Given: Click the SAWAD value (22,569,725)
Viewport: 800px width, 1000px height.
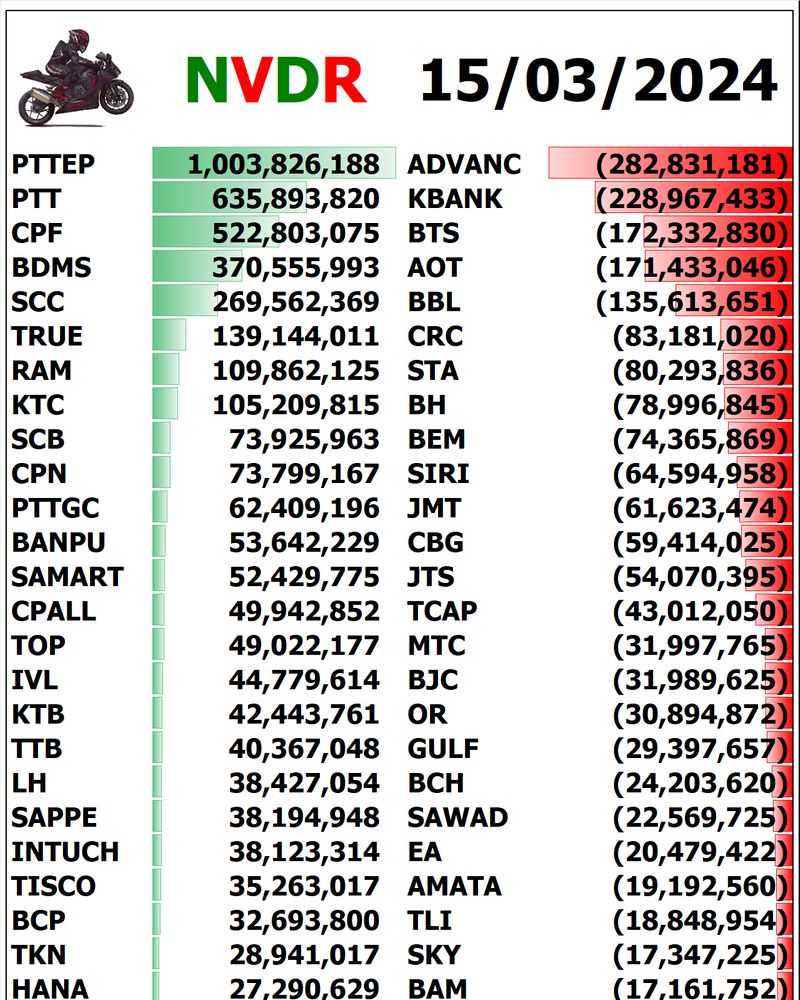Looking at the screenshot, I should coord(700,817).
